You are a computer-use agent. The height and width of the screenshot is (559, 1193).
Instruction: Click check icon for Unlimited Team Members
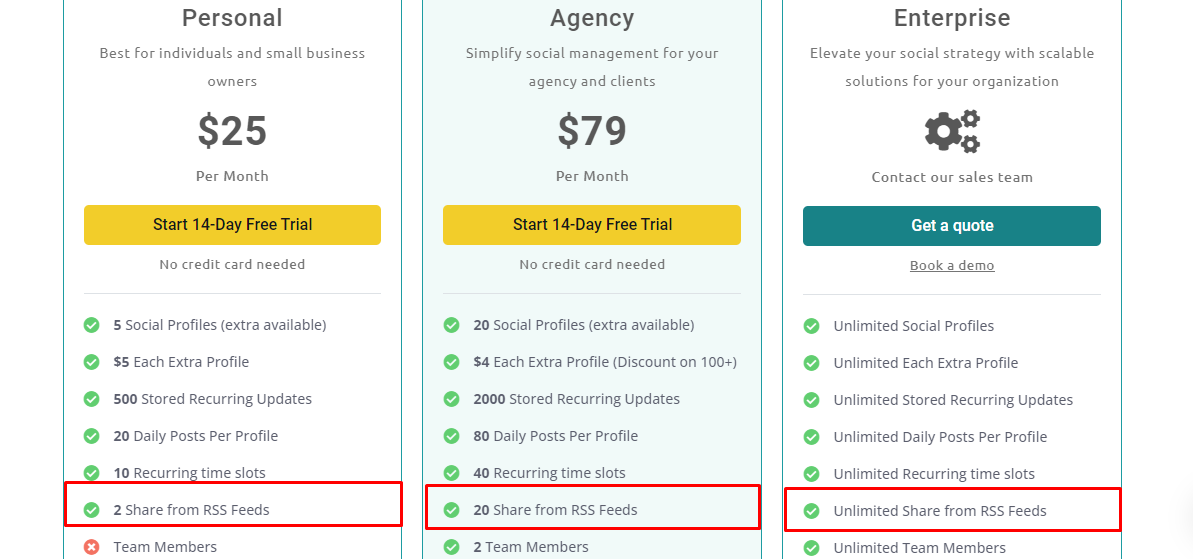(811, 548)
